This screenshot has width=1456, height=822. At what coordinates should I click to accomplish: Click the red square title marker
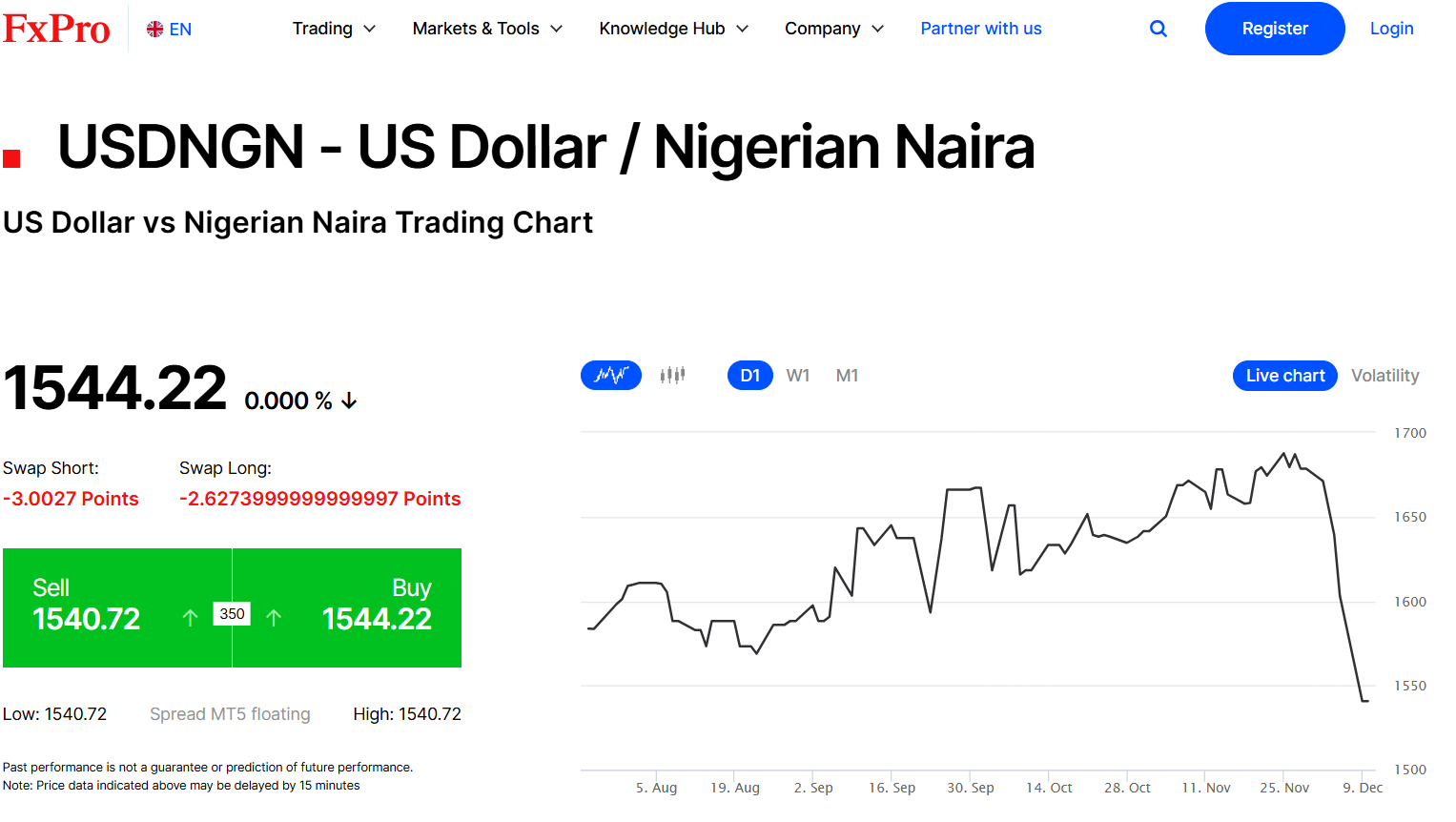tap(11, 158)
